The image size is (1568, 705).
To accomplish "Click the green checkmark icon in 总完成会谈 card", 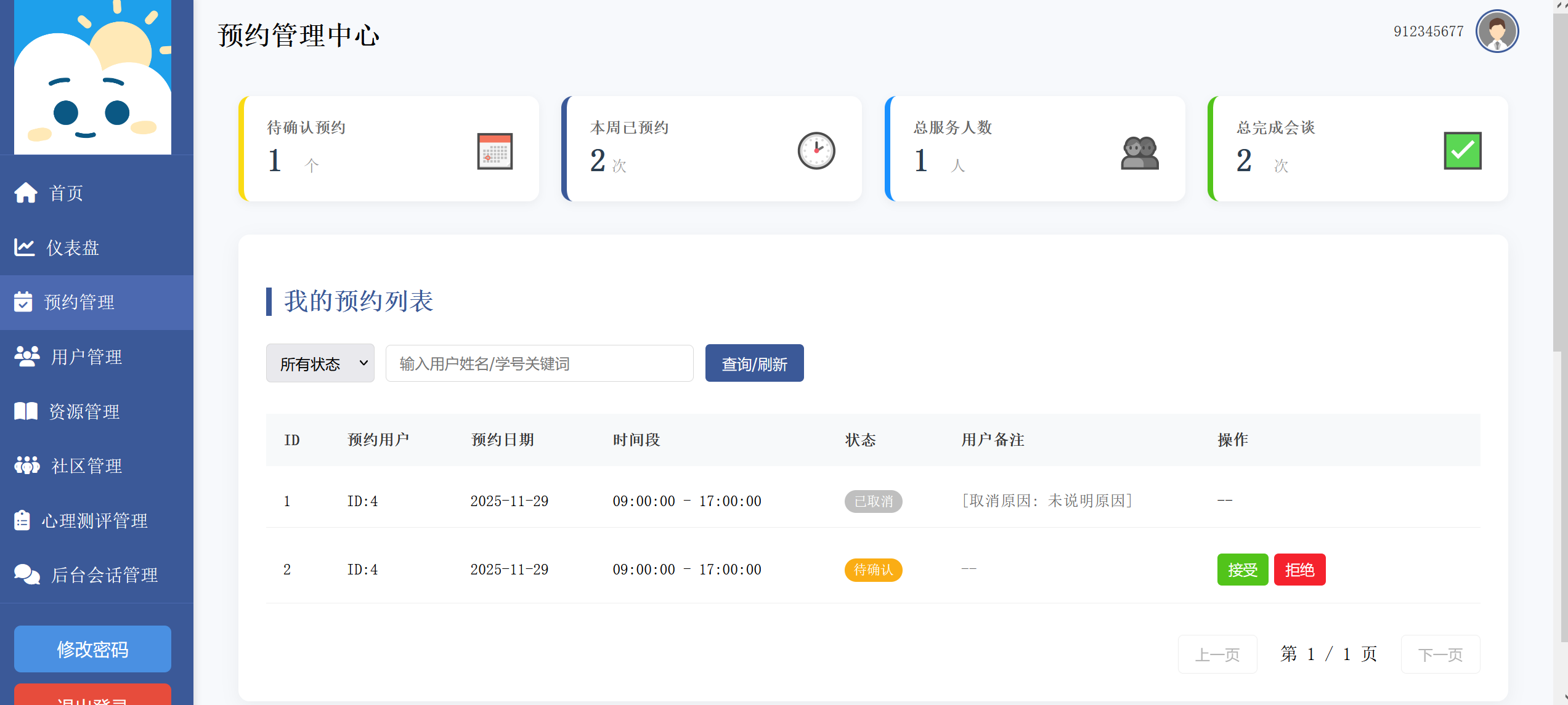I will tap(1463, 151).
